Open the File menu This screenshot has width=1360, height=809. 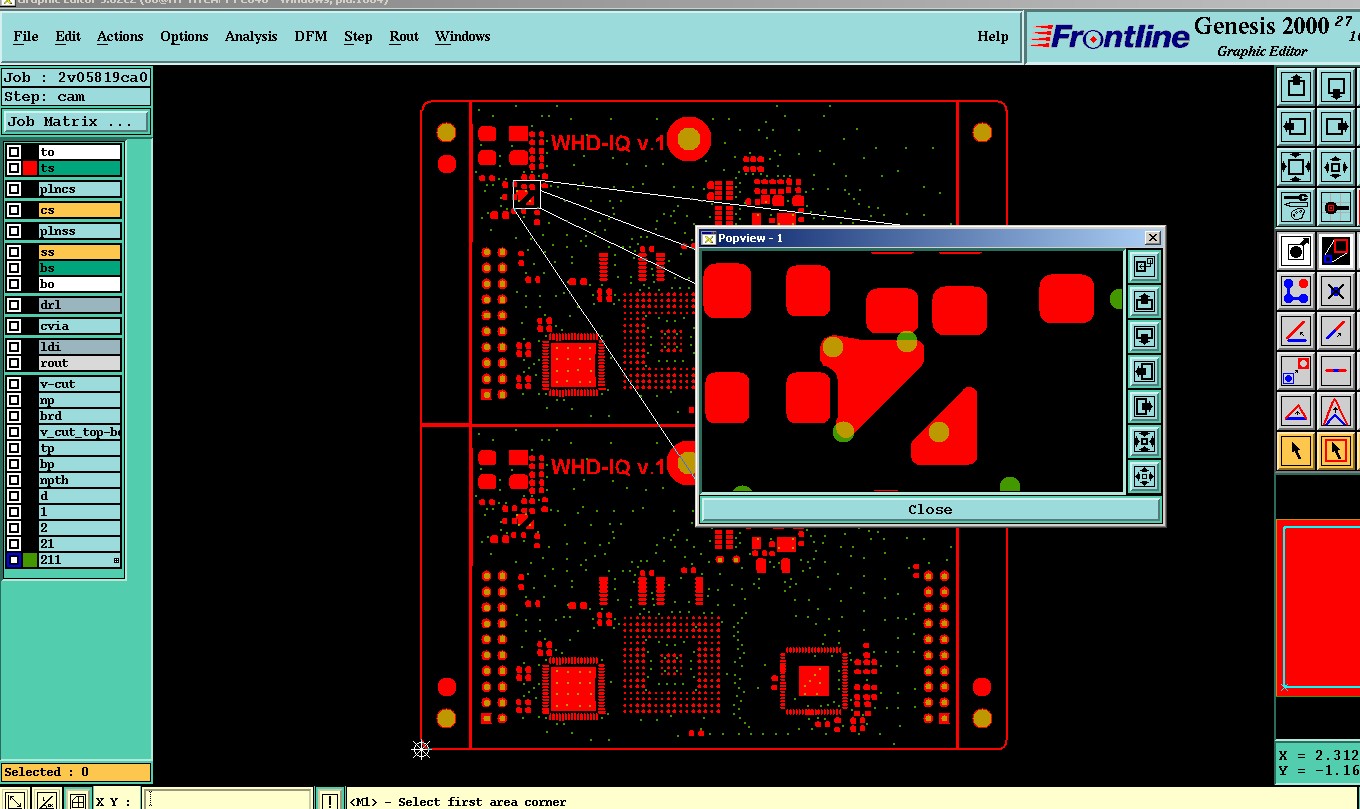pyautogui.click(x=26, y=37)
